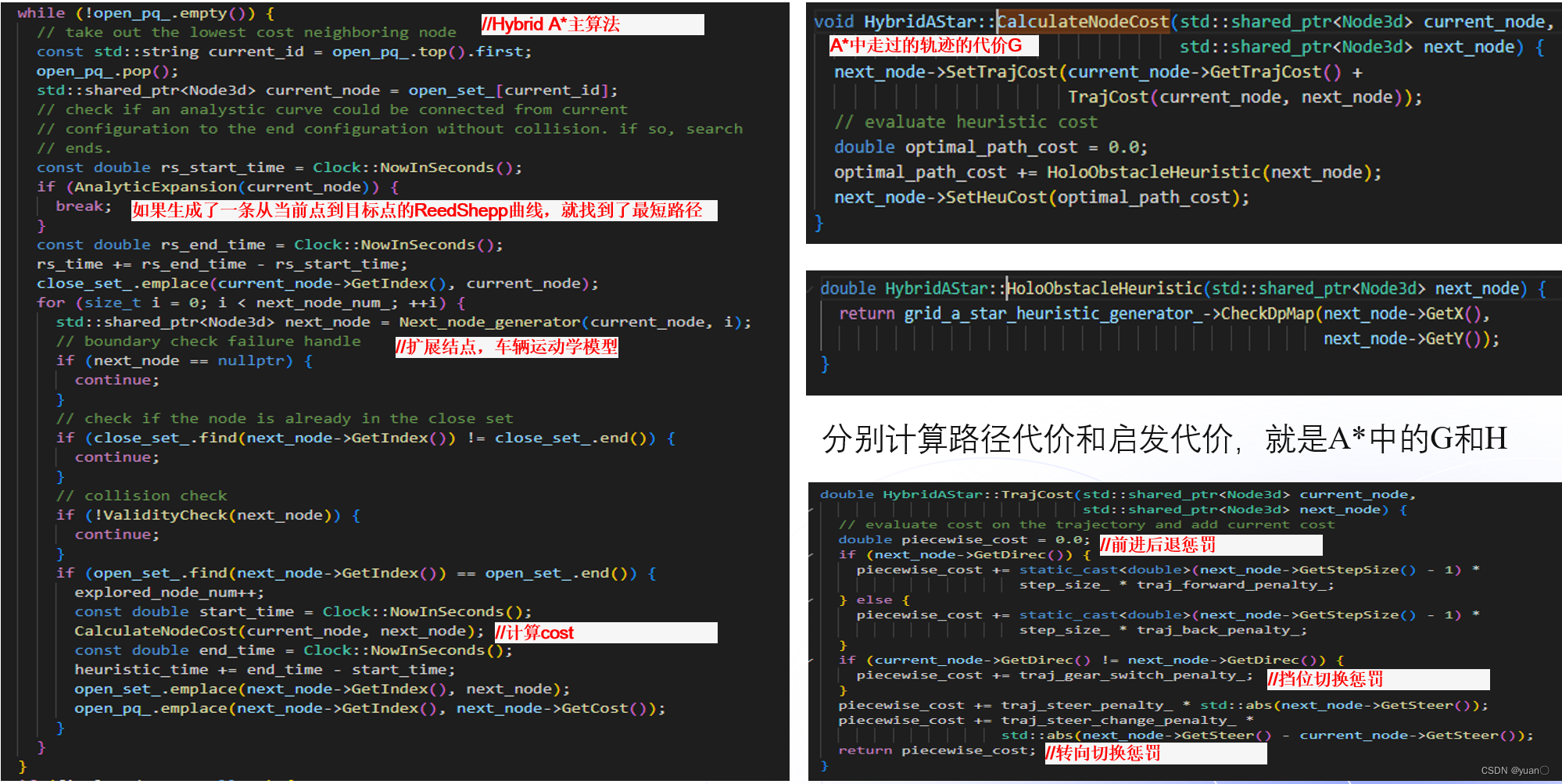The height and width of the screenshot is (784, 1562).
Task: Select the red 'A*中走过的轨迹的代价G' annotation
Action: (926, 45)
